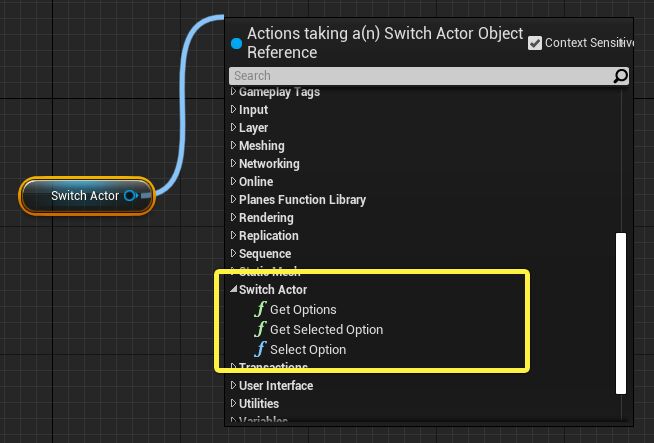Expand the Replication category
654x443 pixels.
[x=234, y=235]
